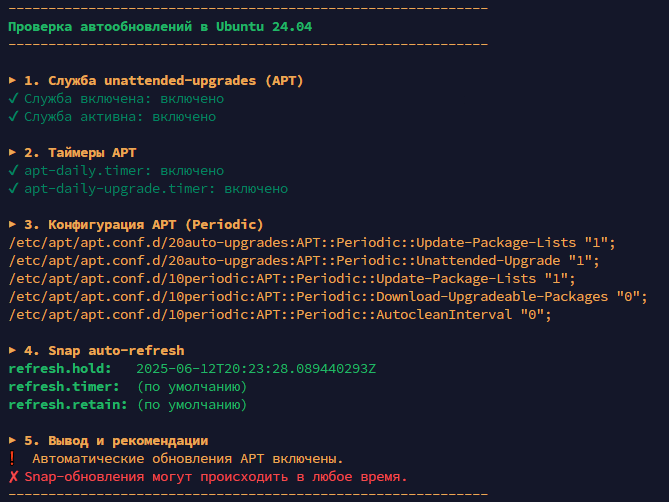The height and width of the screenshot is (502, 669).
Task: Click the arrow marker before section 1
Action: [x=12, y=80]
